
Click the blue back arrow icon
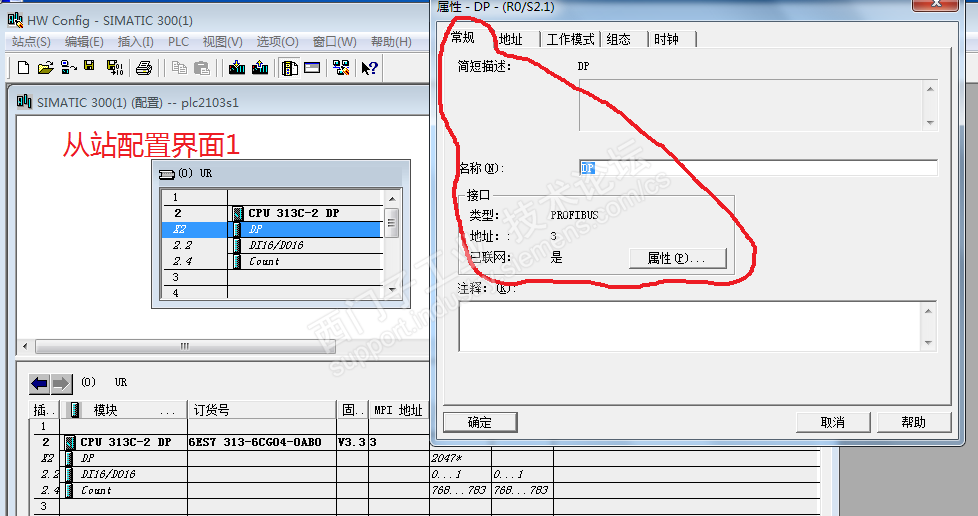(39, 384)
